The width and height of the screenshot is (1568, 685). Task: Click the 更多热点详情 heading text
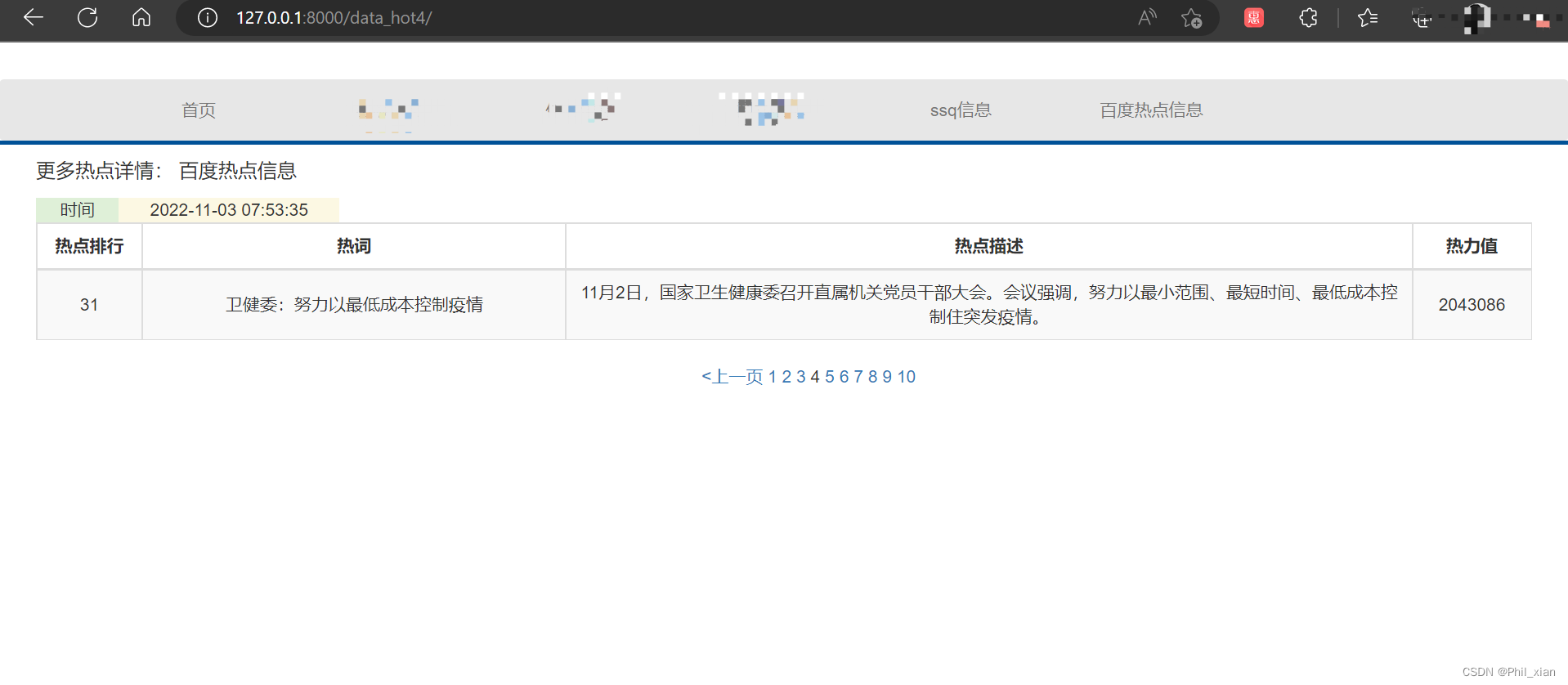[x=99, y=171]
